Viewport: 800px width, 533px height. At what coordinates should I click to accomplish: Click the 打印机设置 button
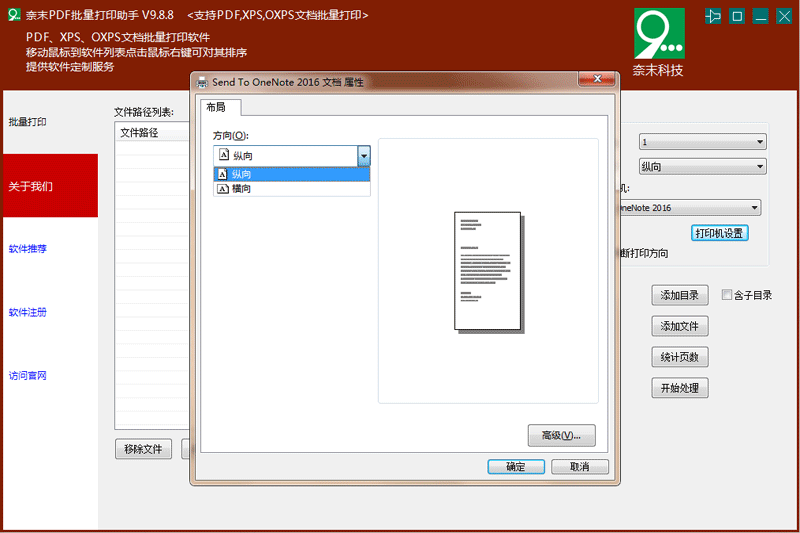[719, 233]
